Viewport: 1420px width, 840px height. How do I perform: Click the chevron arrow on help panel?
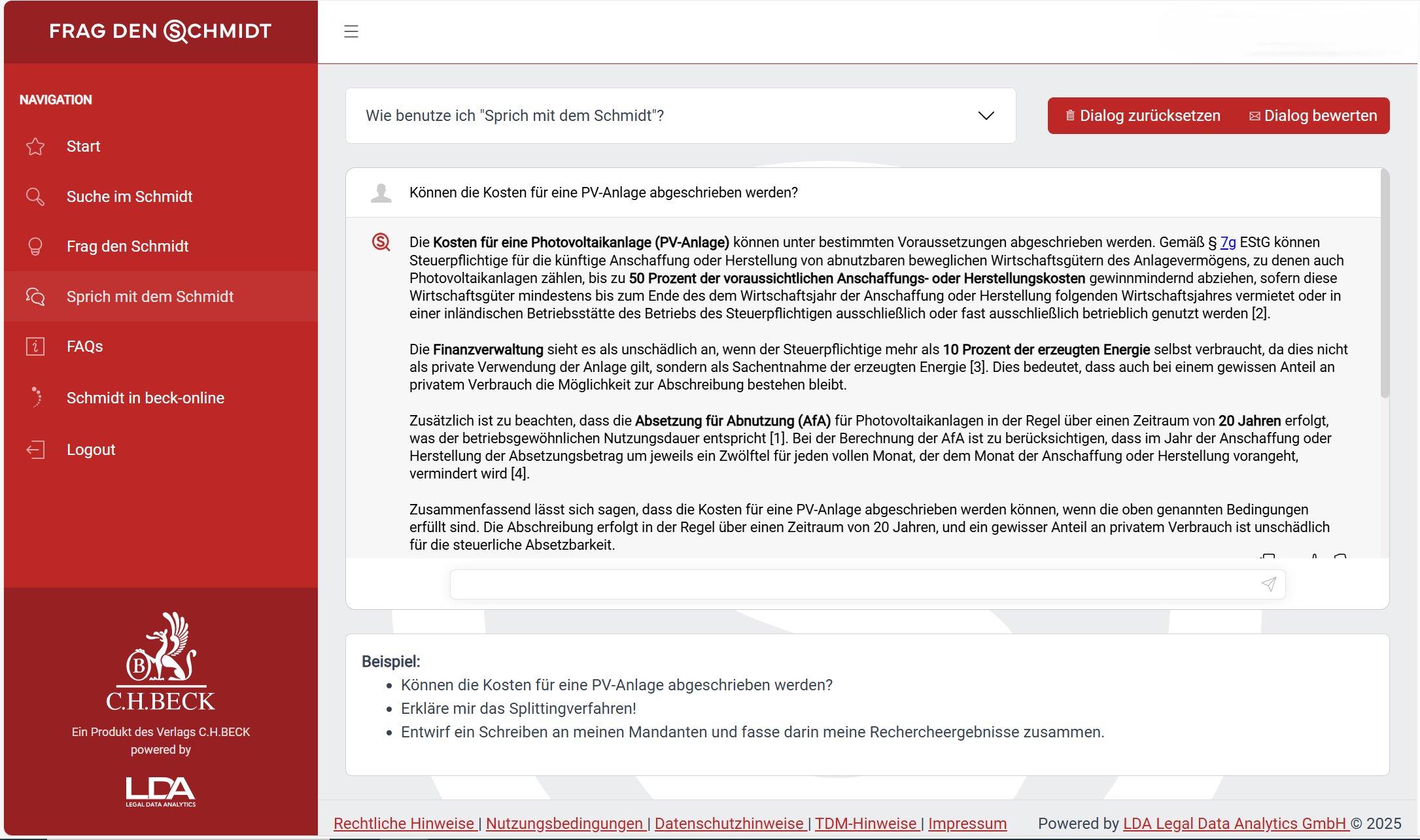point(986,116)
